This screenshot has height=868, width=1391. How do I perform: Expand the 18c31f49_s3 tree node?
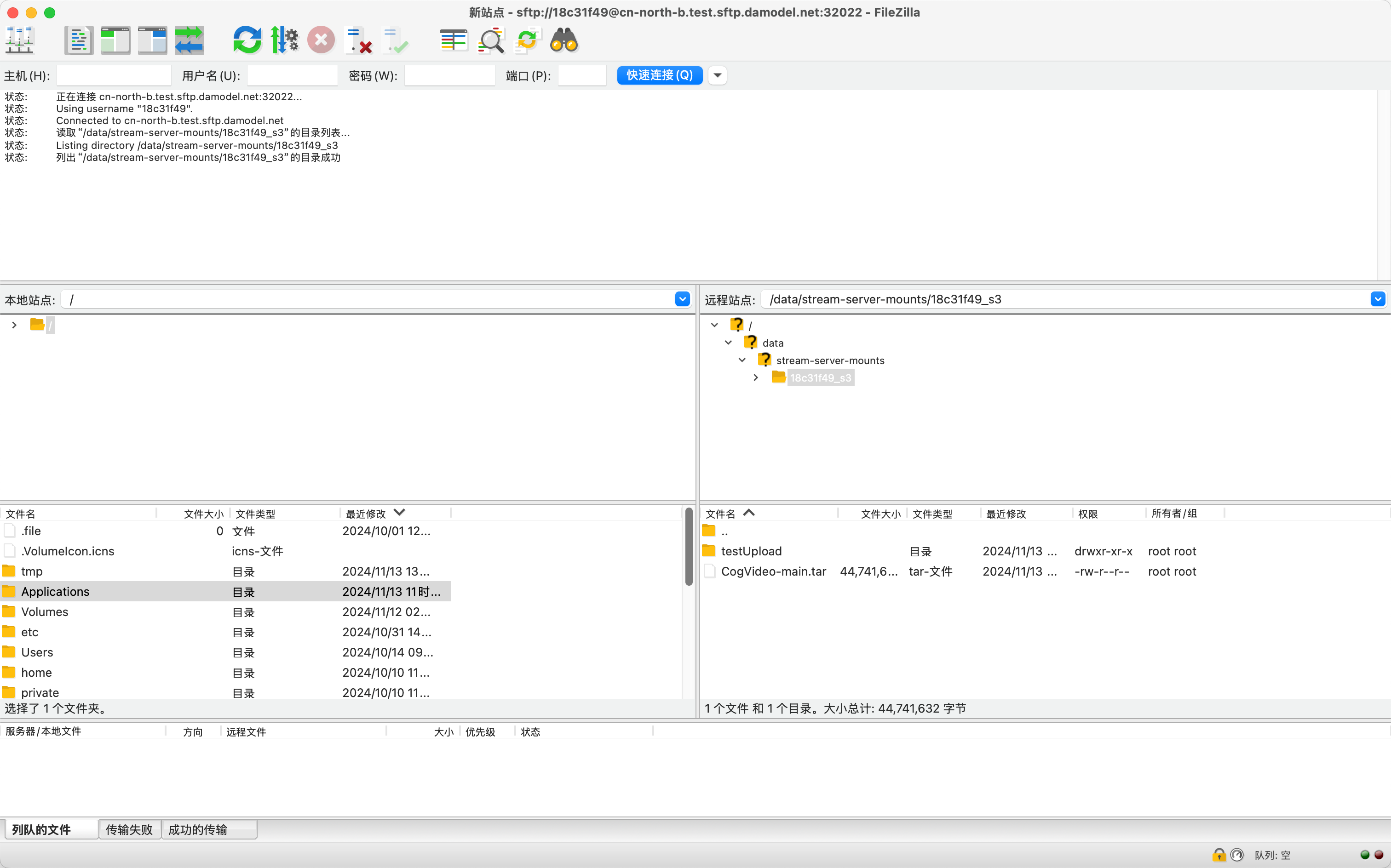(x=756, y=378)
